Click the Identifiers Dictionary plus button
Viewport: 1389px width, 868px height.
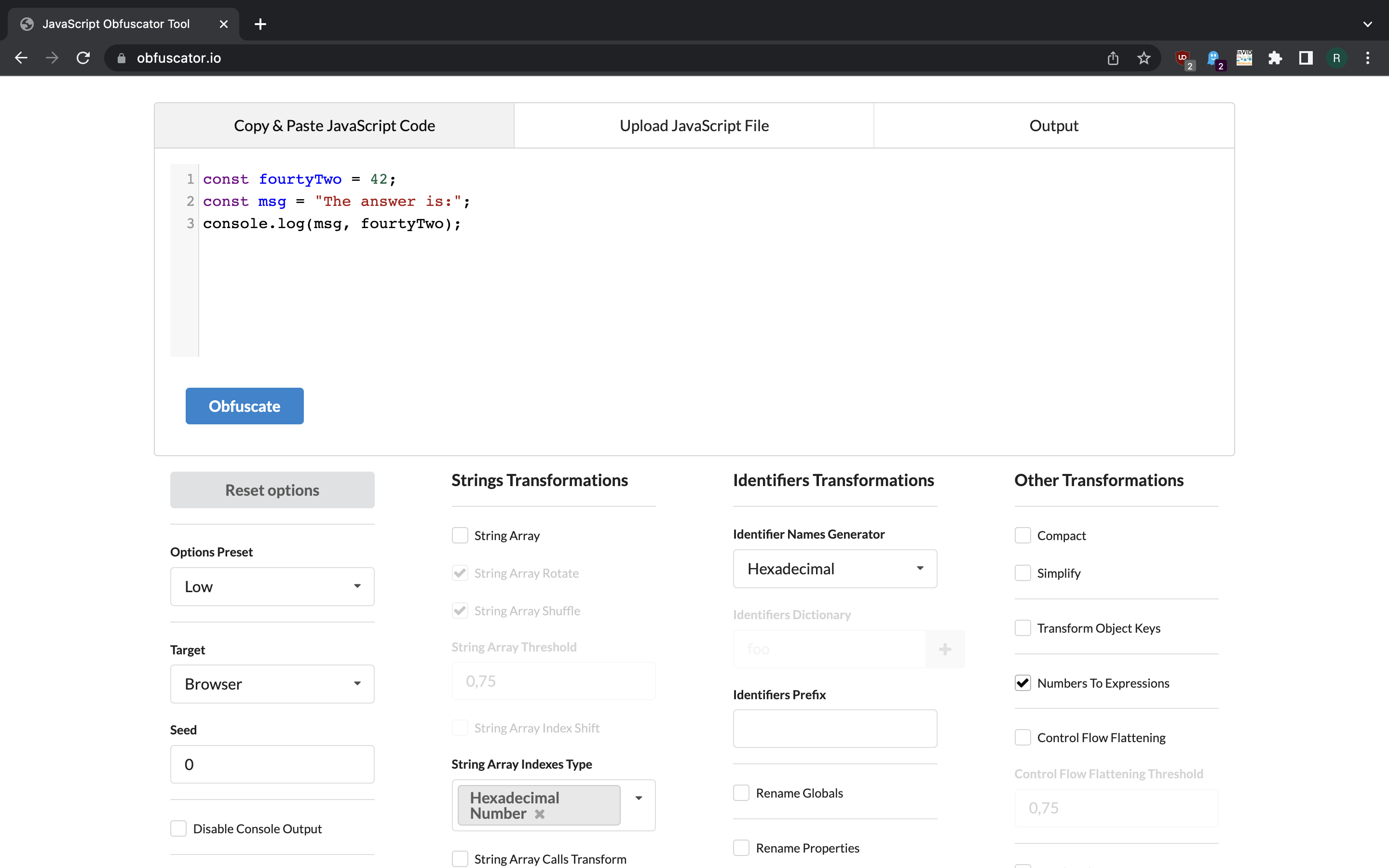click(945, 649)
